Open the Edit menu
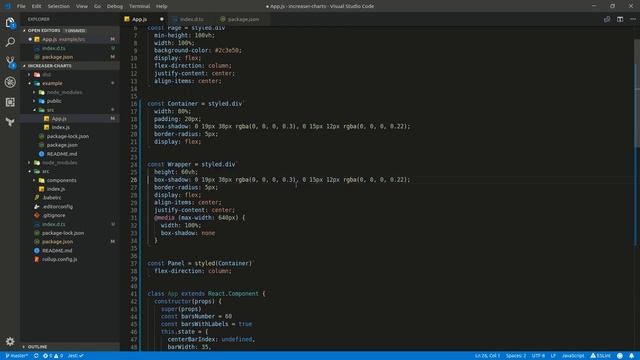640x360 pixels. pyautogui.click(x=36, y=6)
